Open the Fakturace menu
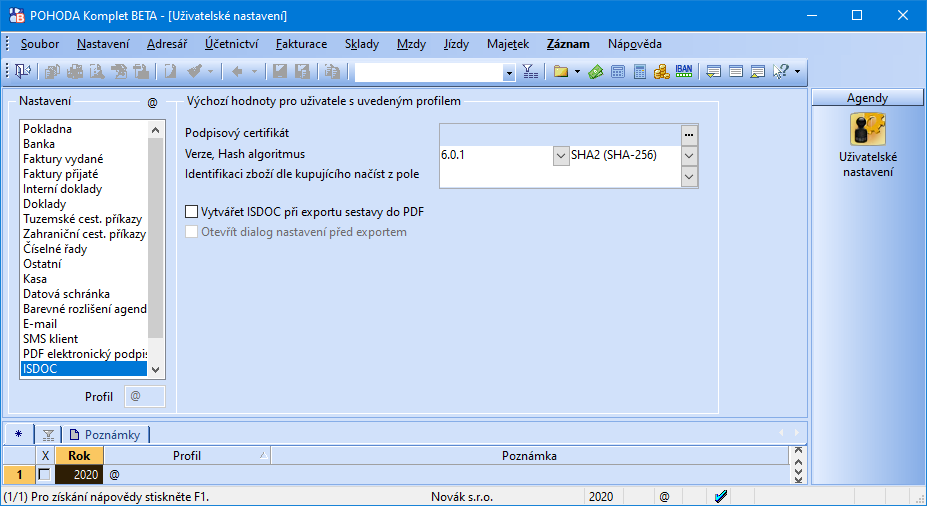Screen dimensions: 927x506 (x=301, y=44)
